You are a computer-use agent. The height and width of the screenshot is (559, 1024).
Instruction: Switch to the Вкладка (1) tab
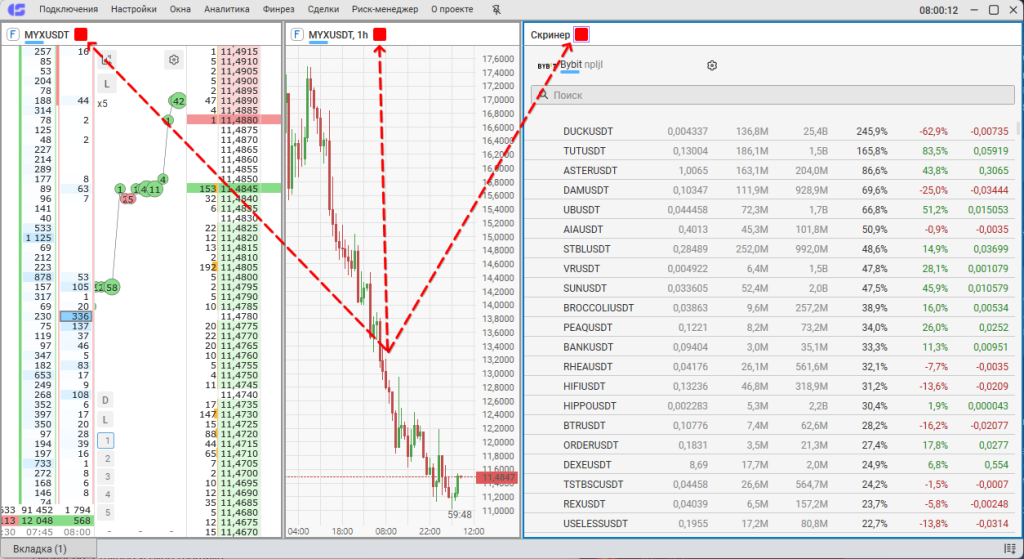(x=48, y=549)
